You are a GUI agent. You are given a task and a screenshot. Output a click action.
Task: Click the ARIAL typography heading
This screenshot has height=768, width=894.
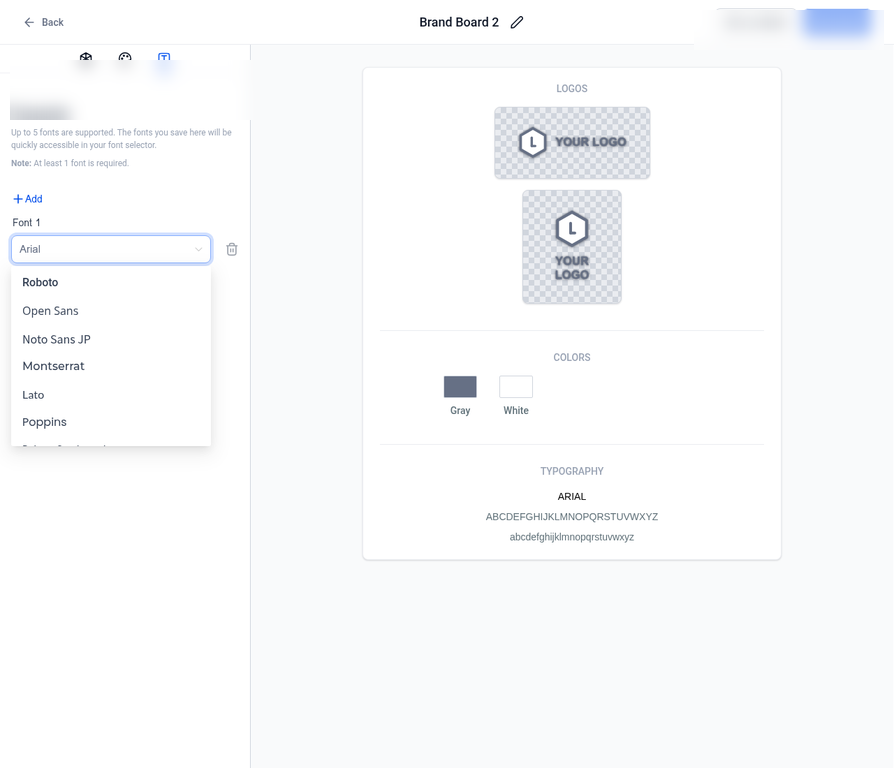coord(572,497)
